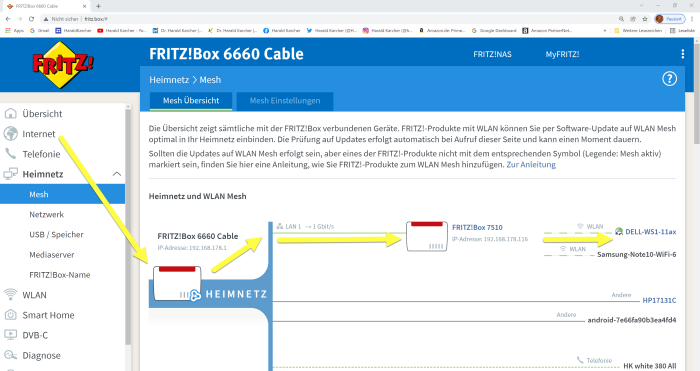Open the Gmail bookmark
Screen dimensions: 700x371
(39, 30)
